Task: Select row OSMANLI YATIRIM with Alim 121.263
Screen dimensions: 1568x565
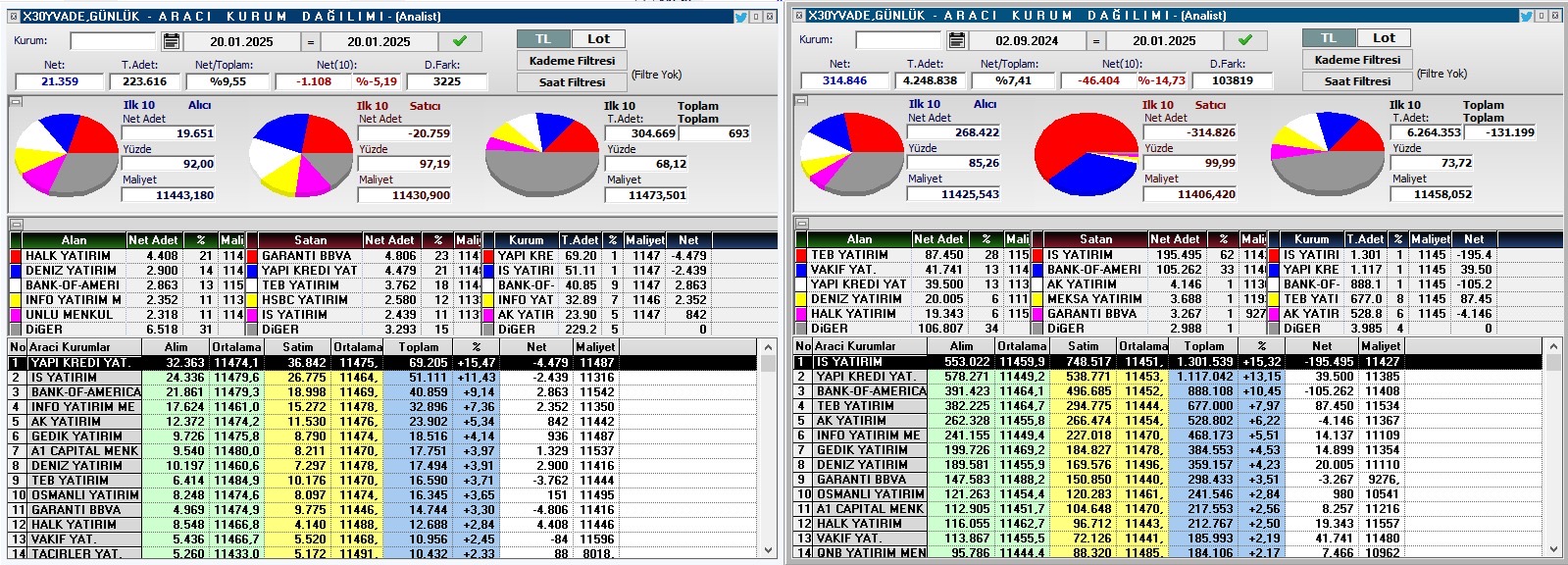Action: (1168, 494)
